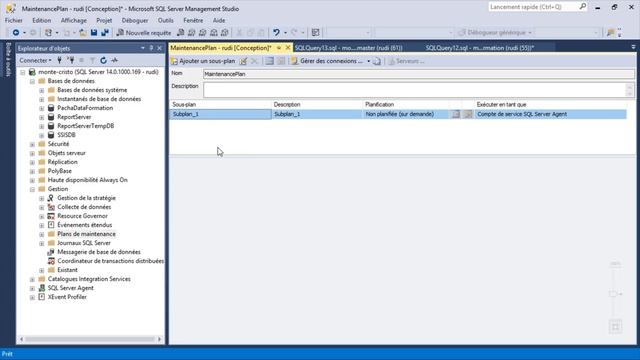Open Outils menu
Image resolution: width=640 pixels, height=360 pixels.
(166, 20)
